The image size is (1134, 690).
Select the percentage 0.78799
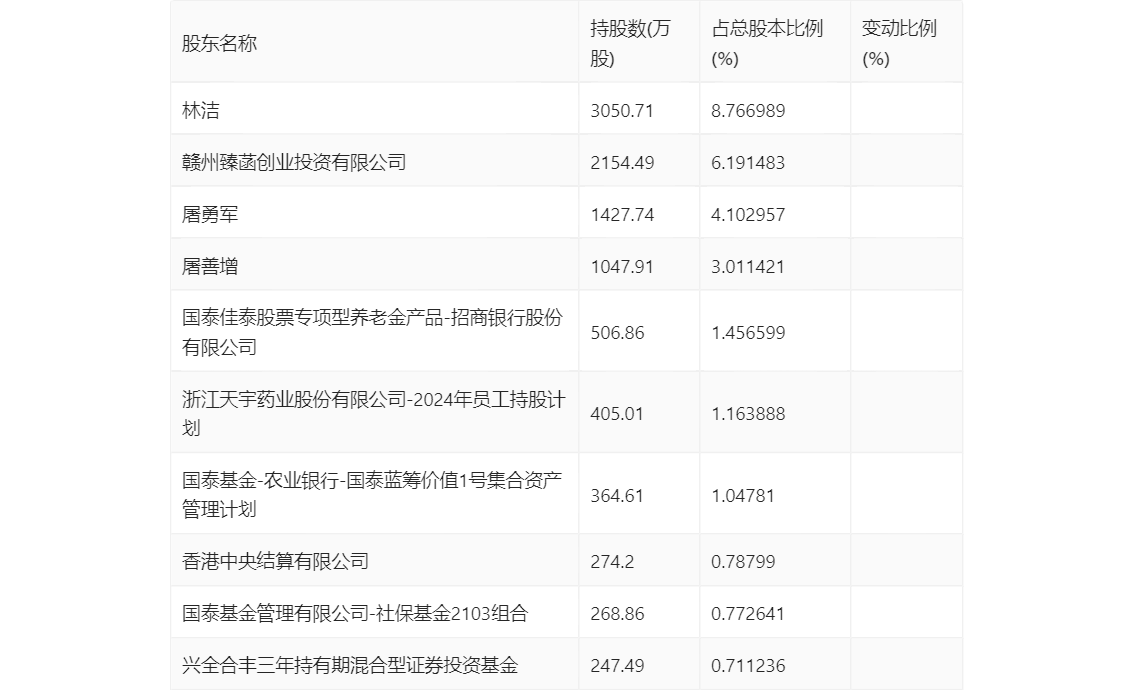pos(743,562)
